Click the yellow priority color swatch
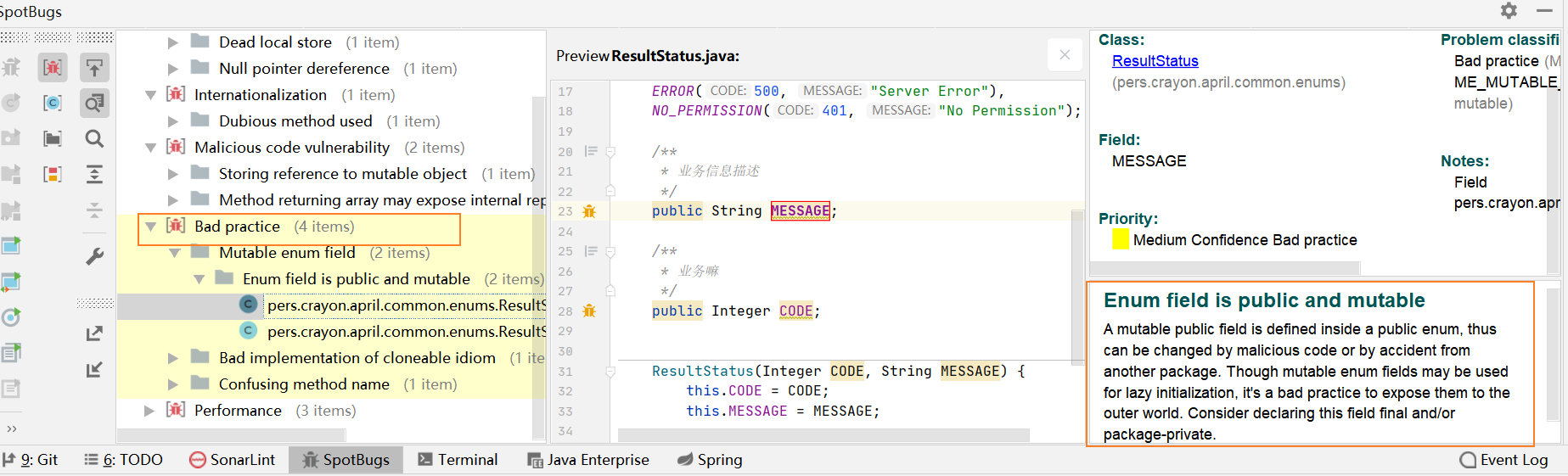This screenshot has width=1568, height=476. pos(1121,239)
